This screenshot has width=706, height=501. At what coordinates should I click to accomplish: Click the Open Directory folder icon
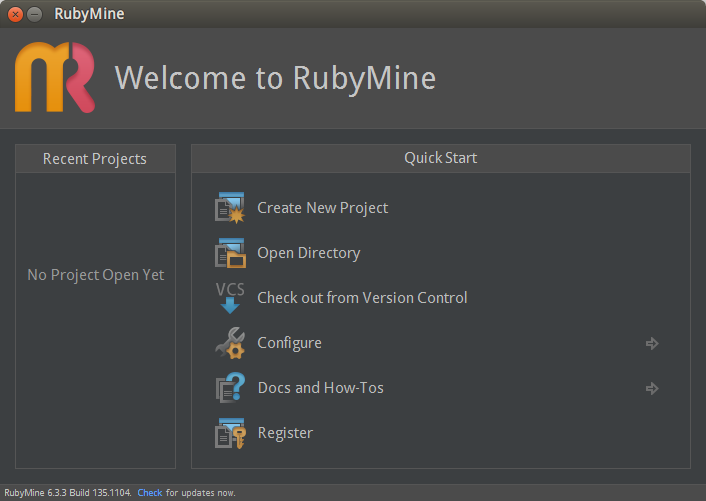[x=230, y=253]
